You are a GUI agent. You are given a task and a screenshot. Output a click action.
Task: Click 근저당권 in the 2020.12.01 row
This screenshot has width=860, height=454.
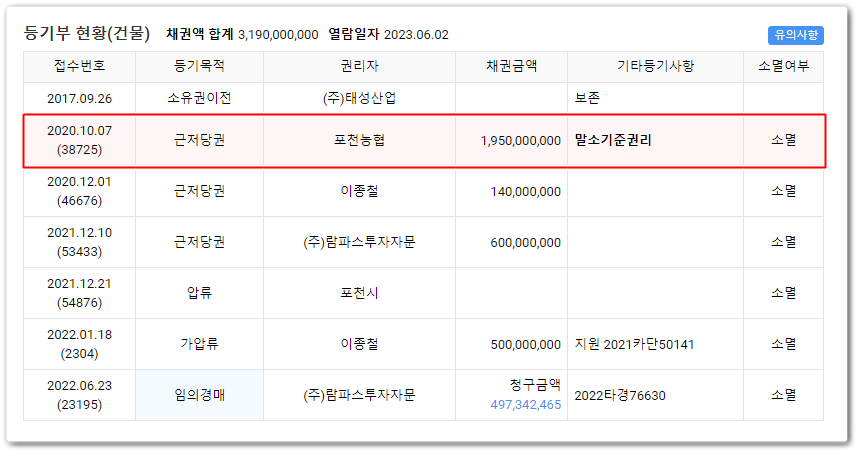199,191
